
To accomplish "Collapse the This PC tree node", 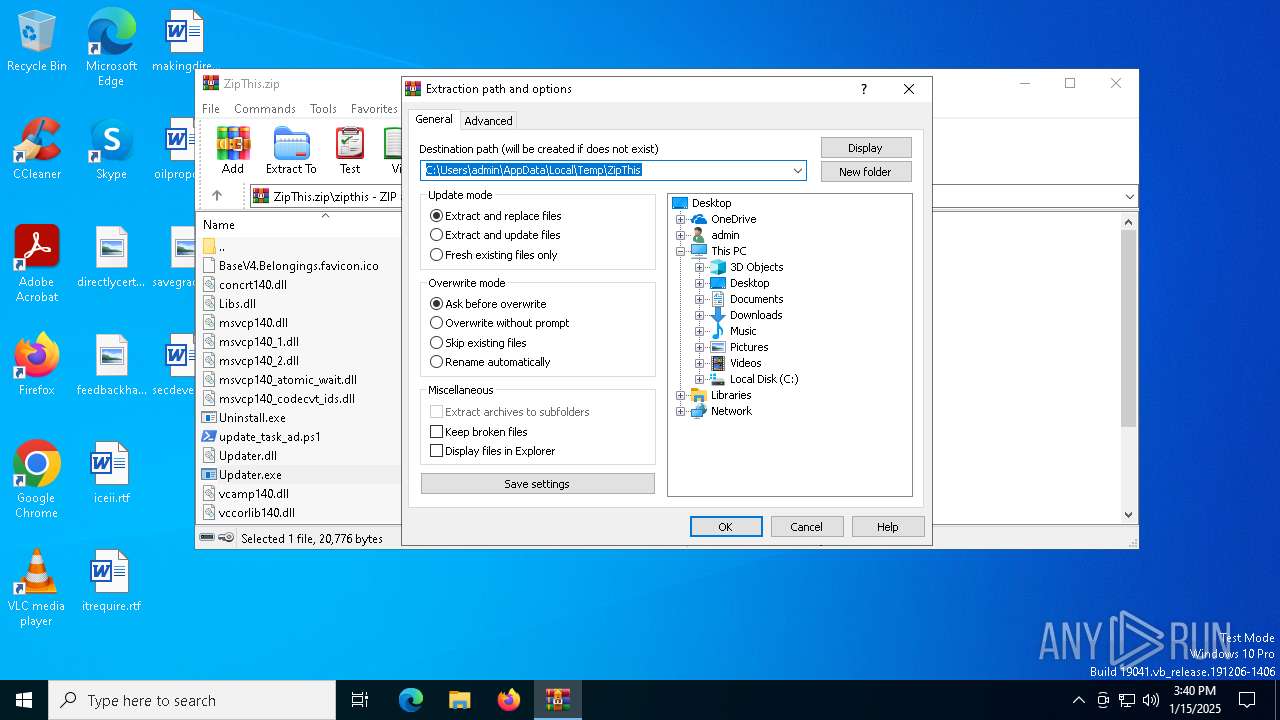I will (681, 251).
